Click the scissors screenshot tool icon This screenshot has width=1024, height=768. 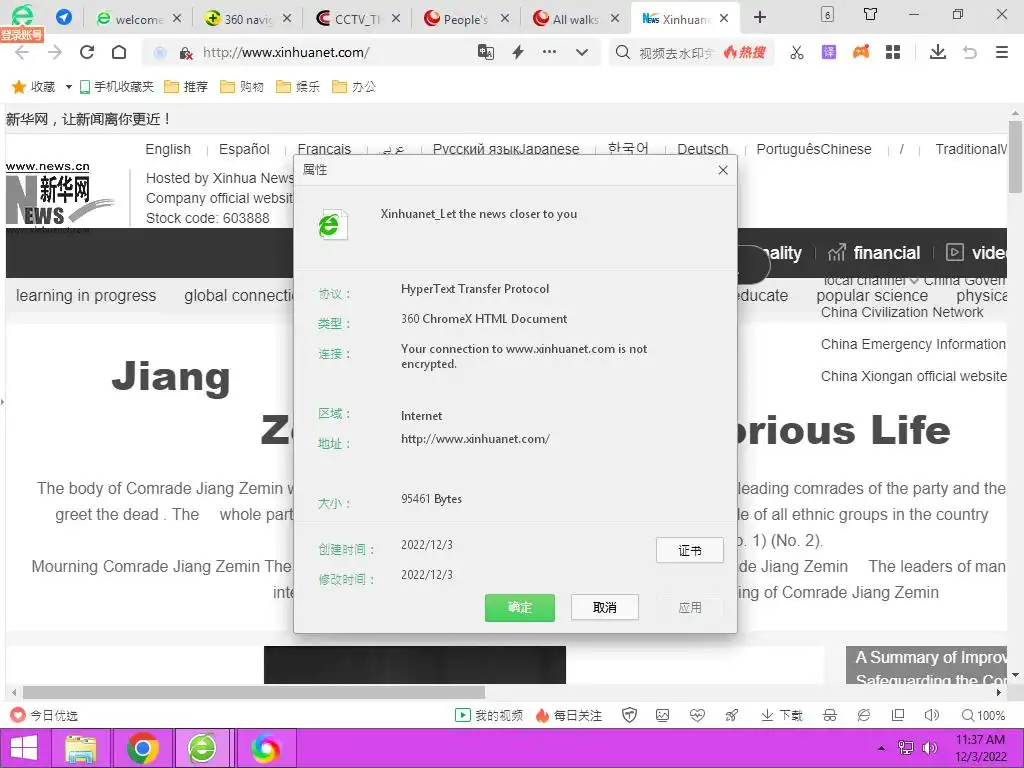(797, 52)
